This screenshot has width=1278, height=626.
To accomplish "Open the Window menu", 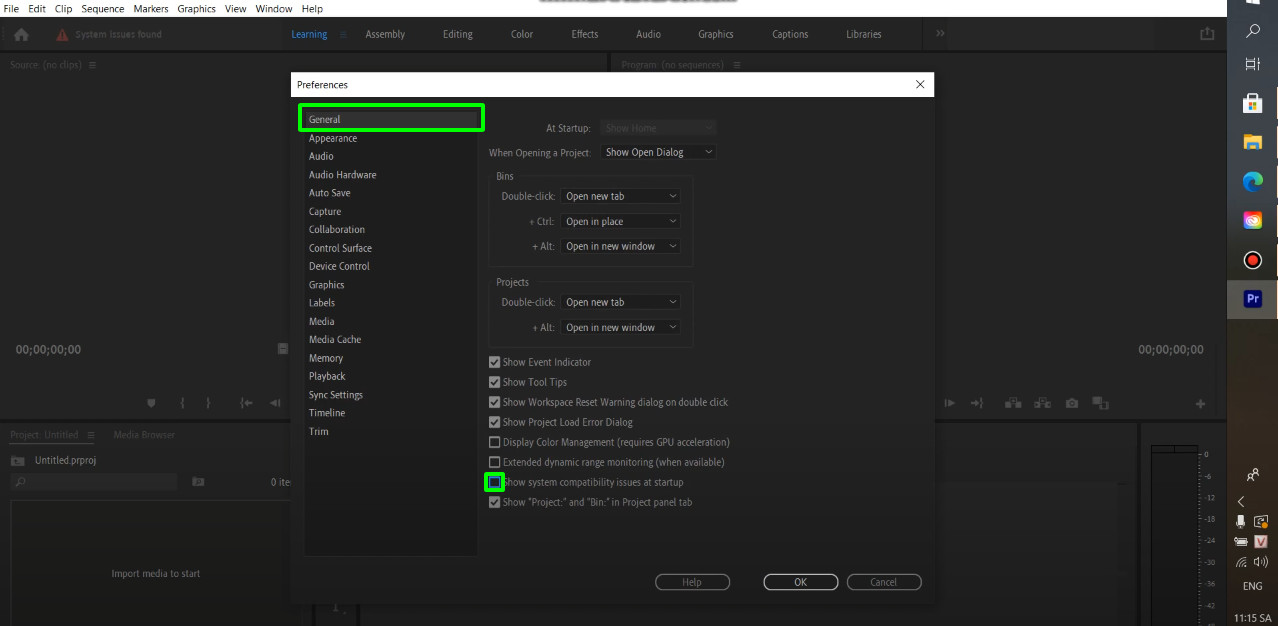I will pos(274,8).
